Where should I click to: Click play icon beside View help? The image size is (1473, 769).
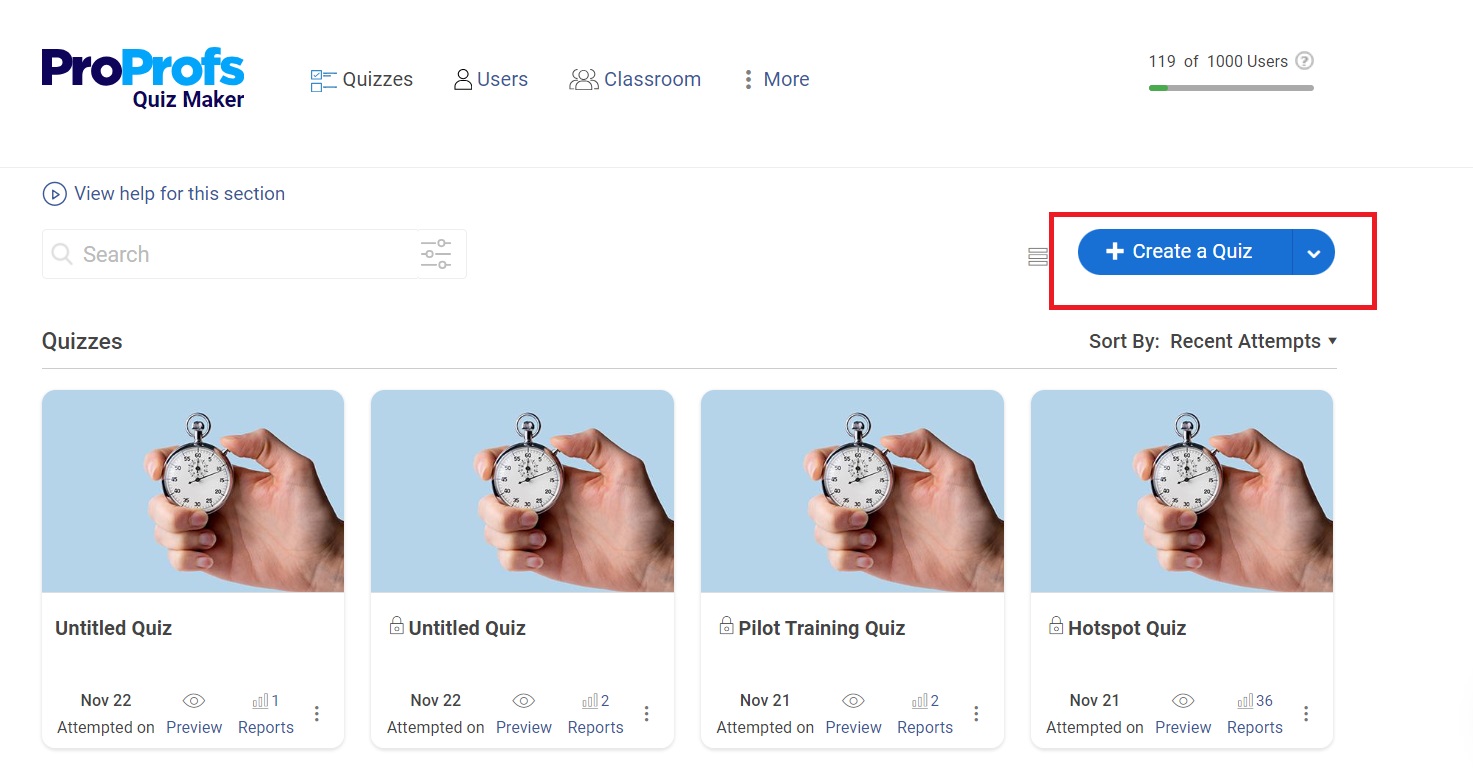click(x=54, y=194)
